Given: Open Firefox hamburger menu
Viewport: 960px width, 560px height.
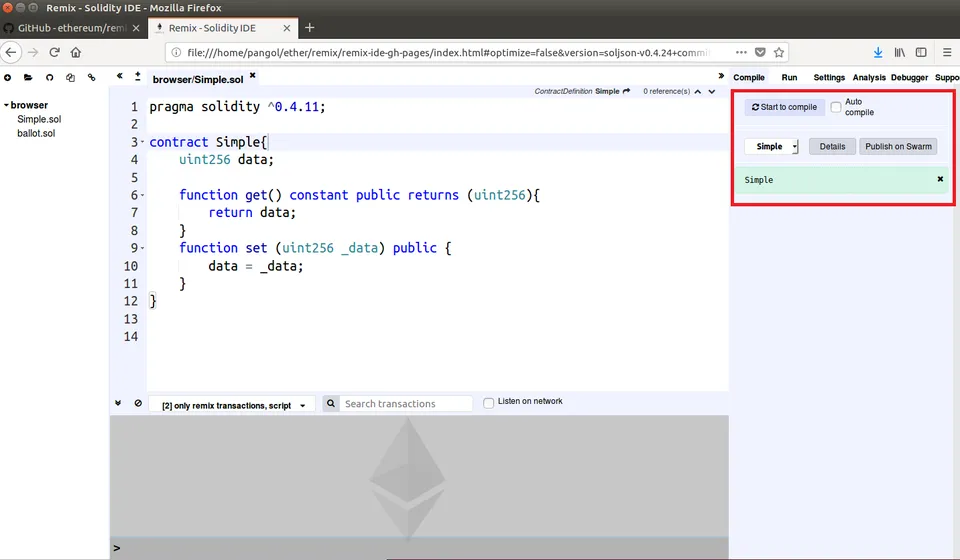Looking at the screenshot, I should [x=947, y=53].
